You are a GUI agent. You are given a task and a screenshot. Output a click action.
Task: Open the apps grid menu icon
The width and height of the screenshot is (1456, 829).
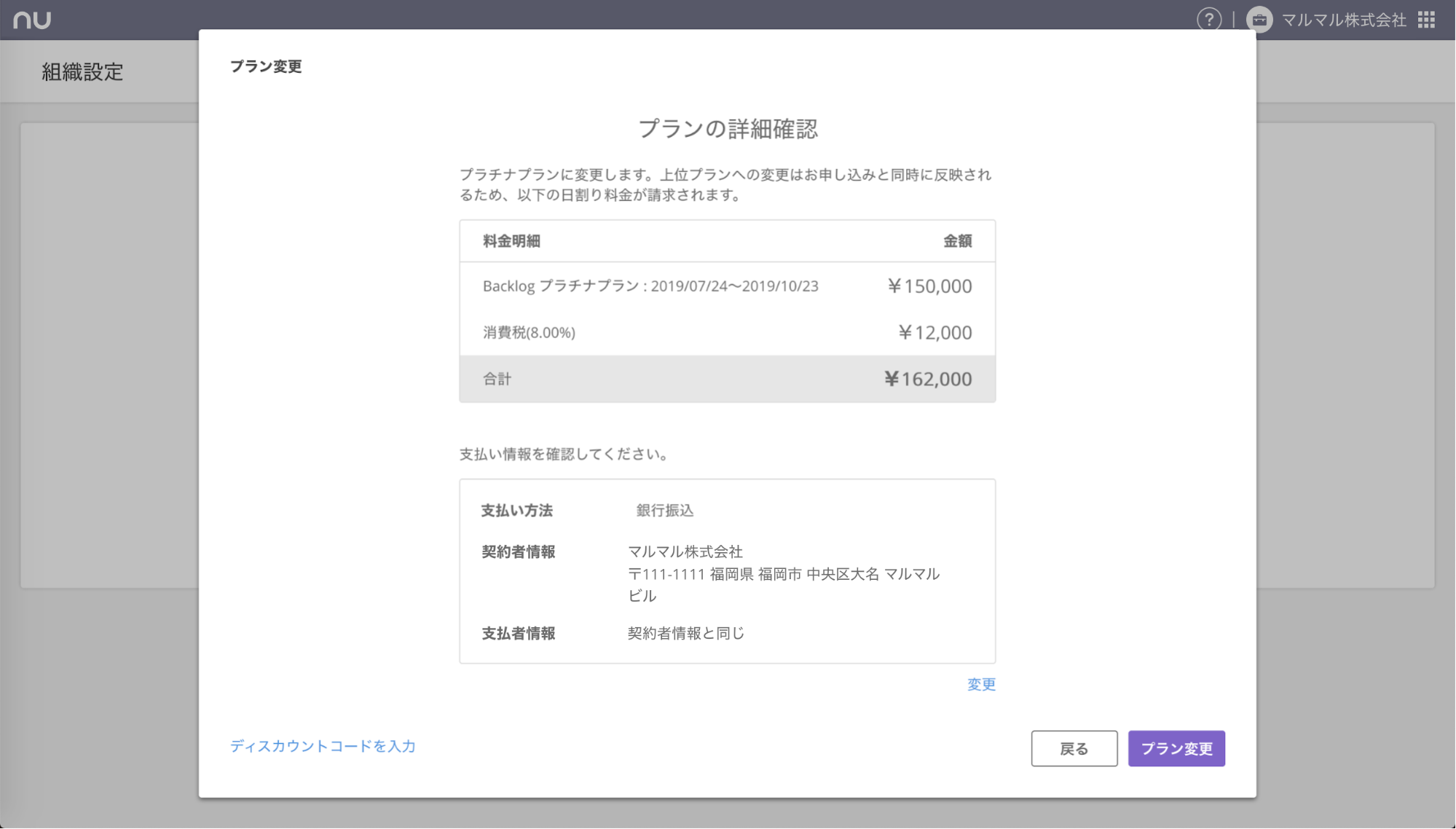pos(1426,20)
